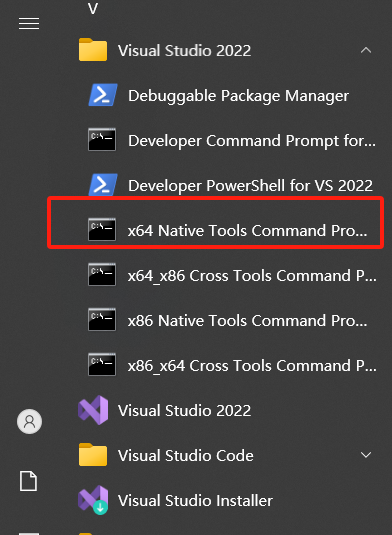392x535 pixels.
Task: Collapse the Visual Studio 2022 folder chevron
Action: pyautogui.click(x=366, y=50)
